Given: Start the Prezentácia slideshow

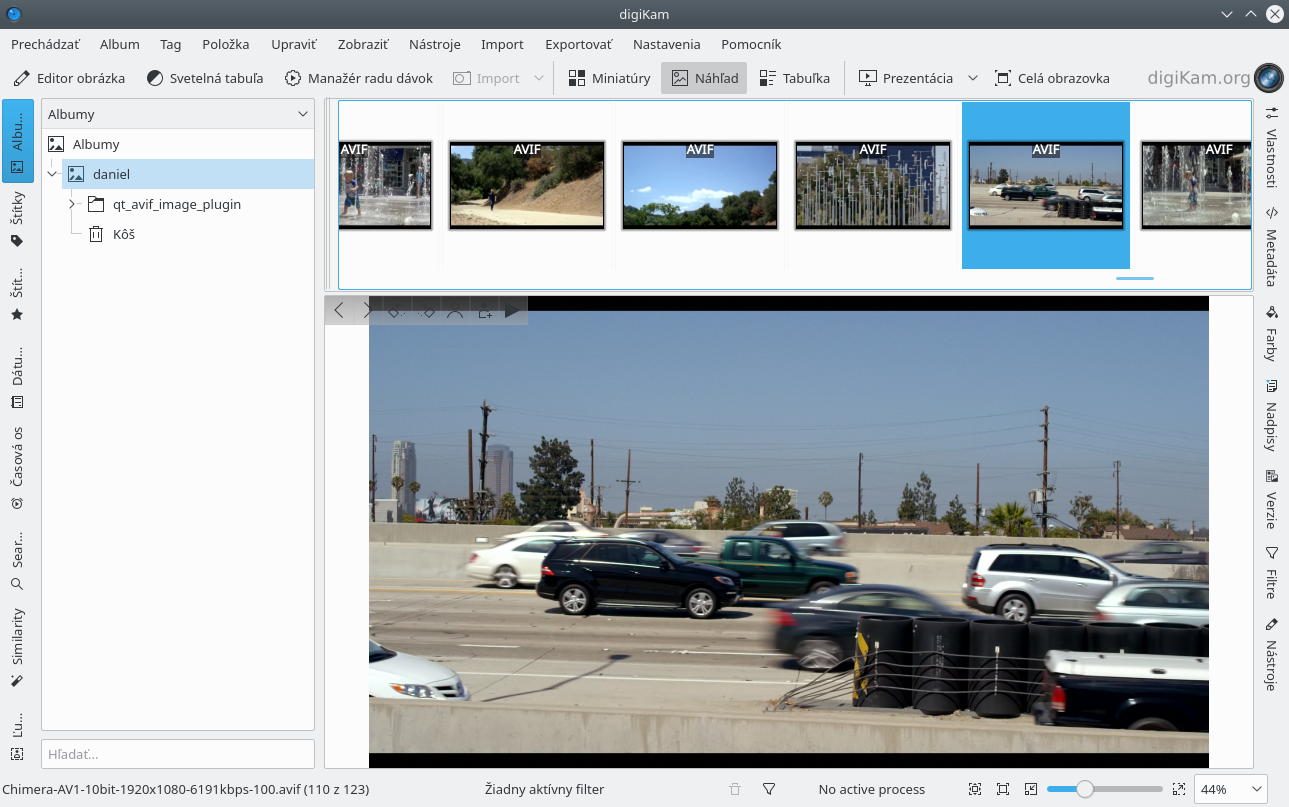Looking at the screenshot, I should click(x=905, y=78).
